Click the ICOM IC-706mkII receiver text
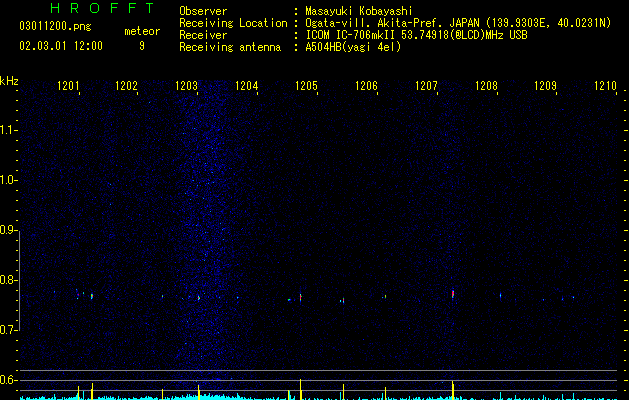This screenshot has width=629, height=400. click(x=416, y=35)
